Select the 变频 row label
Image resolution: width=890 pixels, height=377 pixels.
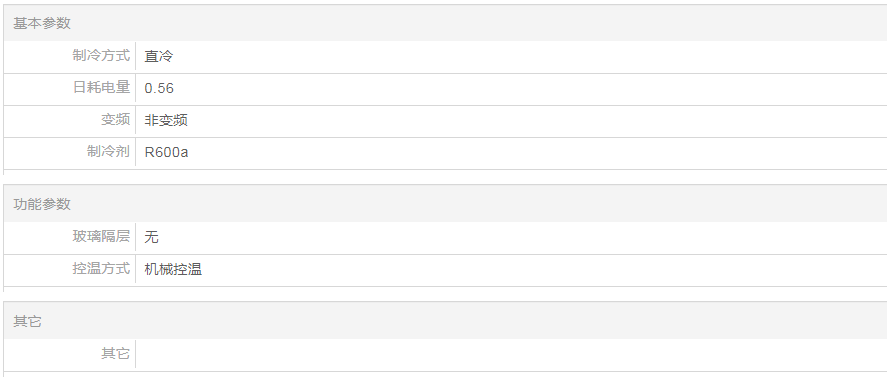[115, 120]
